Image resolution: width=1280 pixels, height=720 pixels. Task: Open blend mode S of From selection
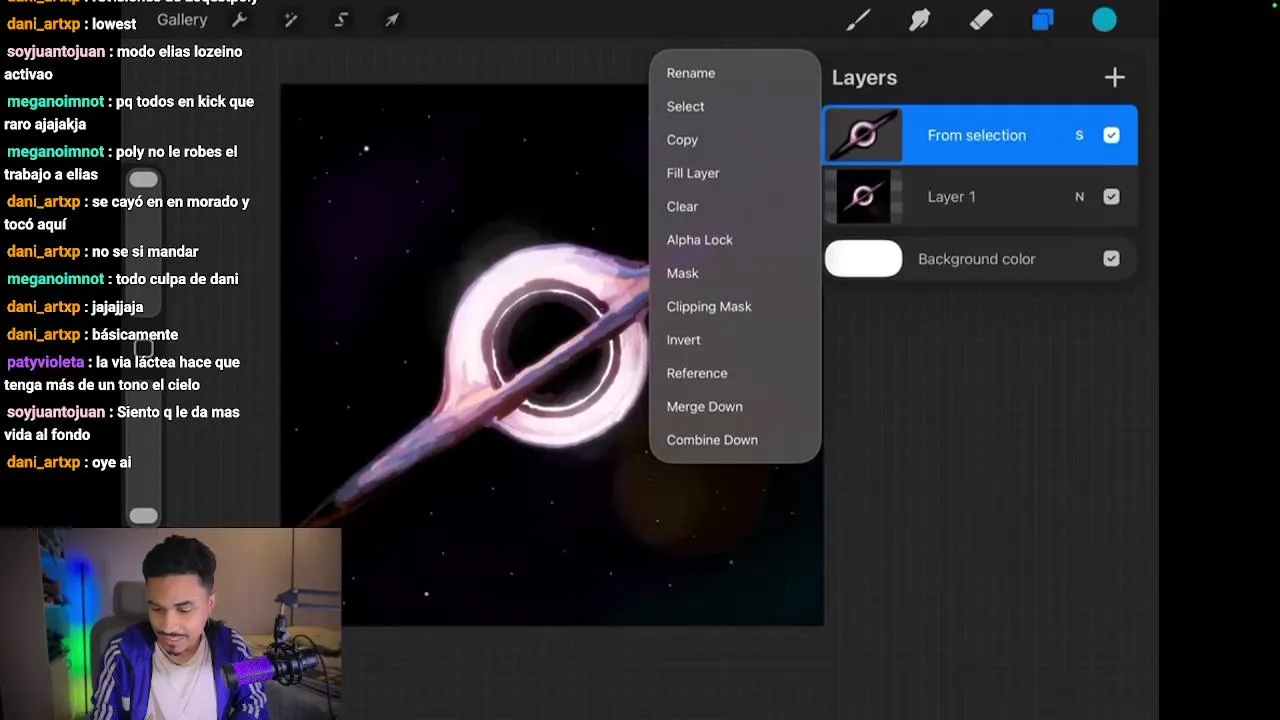click(1079, 135)
